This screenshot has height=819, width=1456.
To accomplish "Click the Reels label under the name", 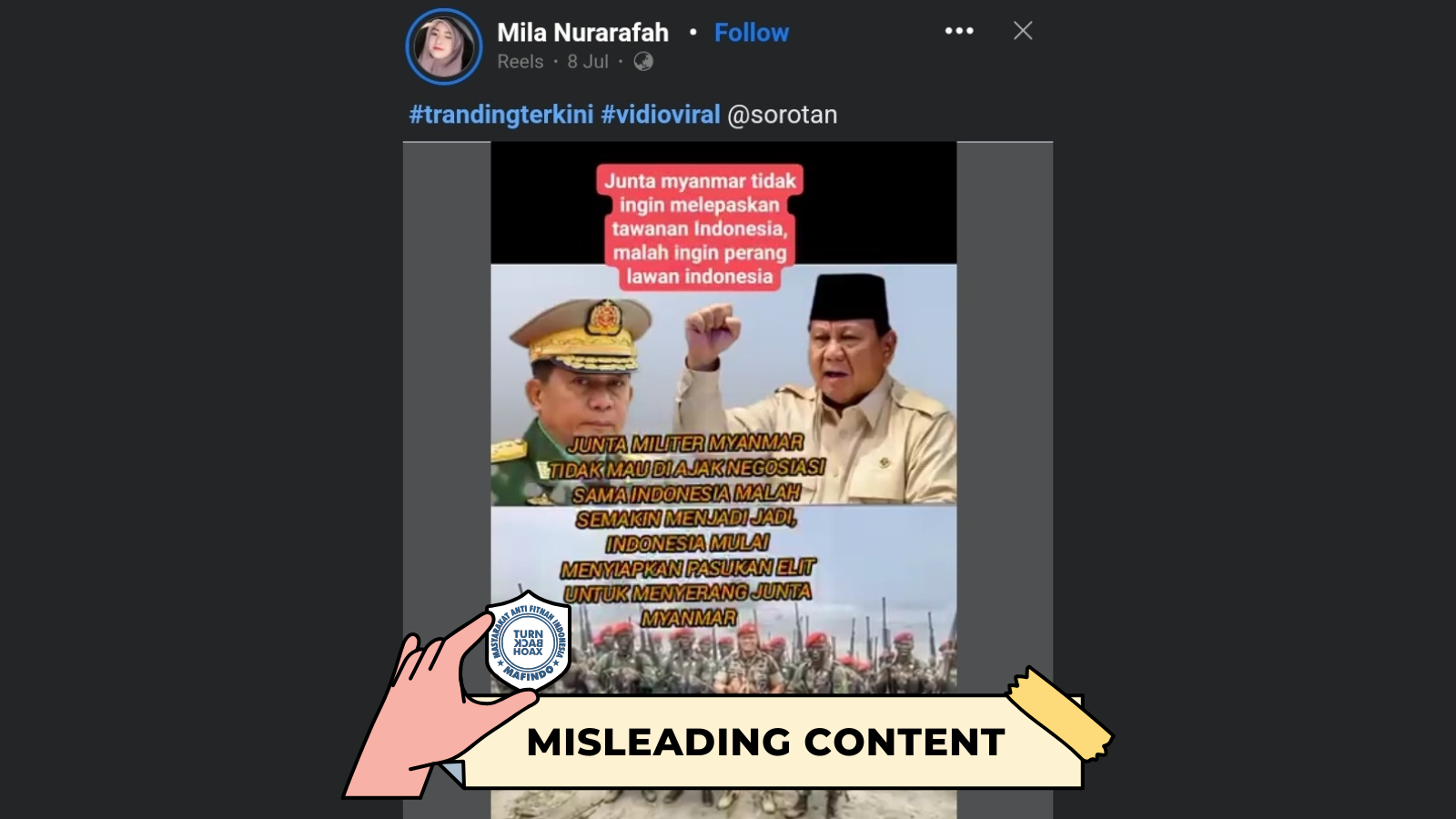I will click(521, 62).
